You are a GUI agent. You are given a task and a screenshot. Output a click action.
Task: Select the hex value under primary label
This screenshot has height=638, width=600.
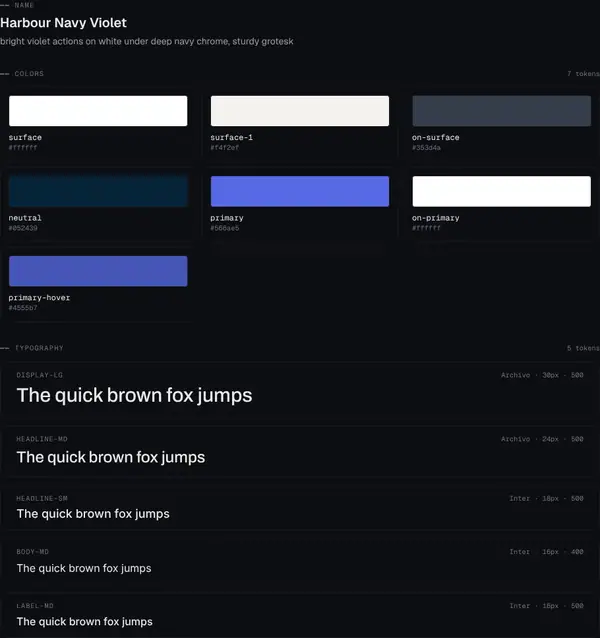pos(225,228)
